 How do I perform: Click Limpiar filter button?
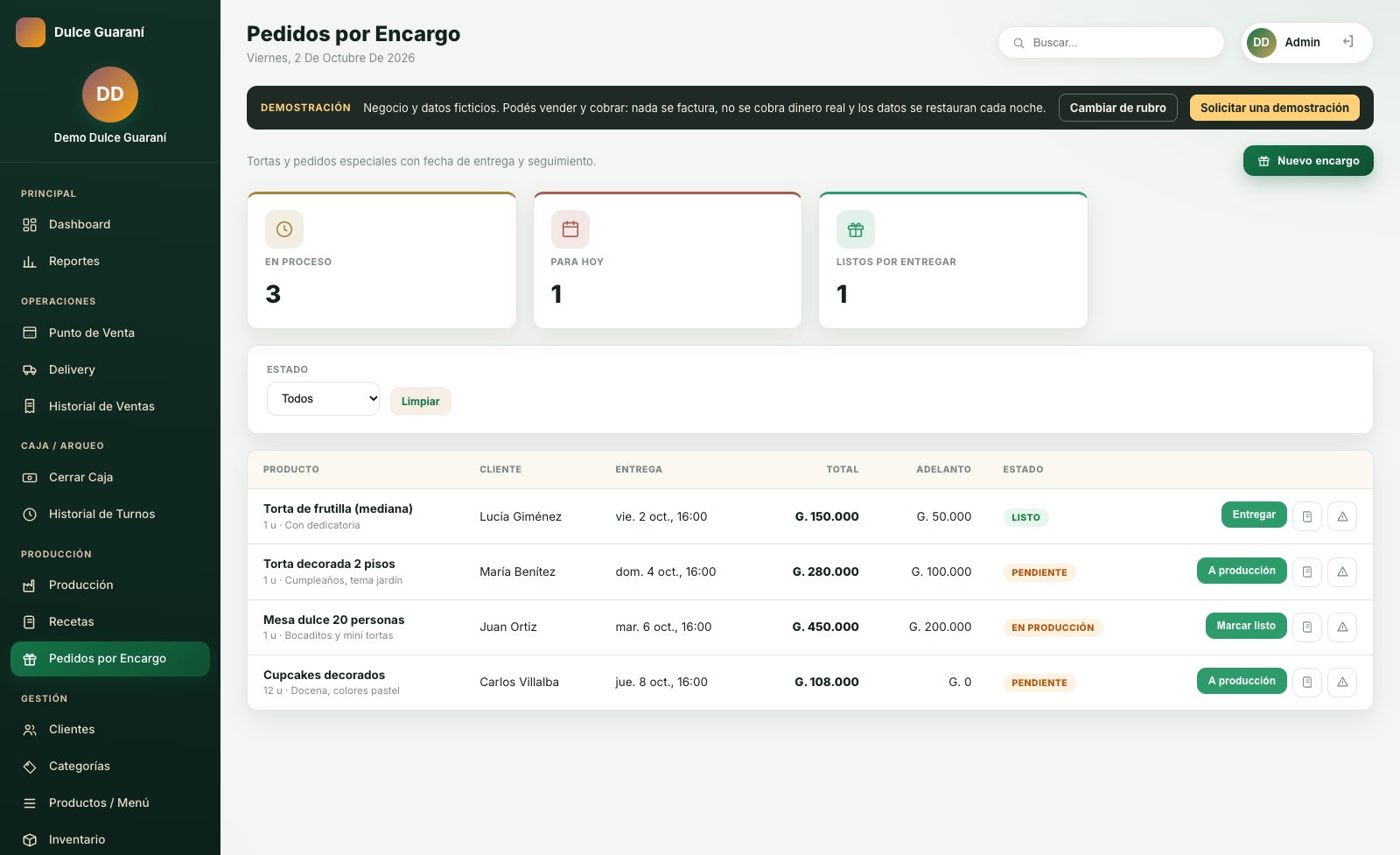pyautogui.click(x=420, y=401)
